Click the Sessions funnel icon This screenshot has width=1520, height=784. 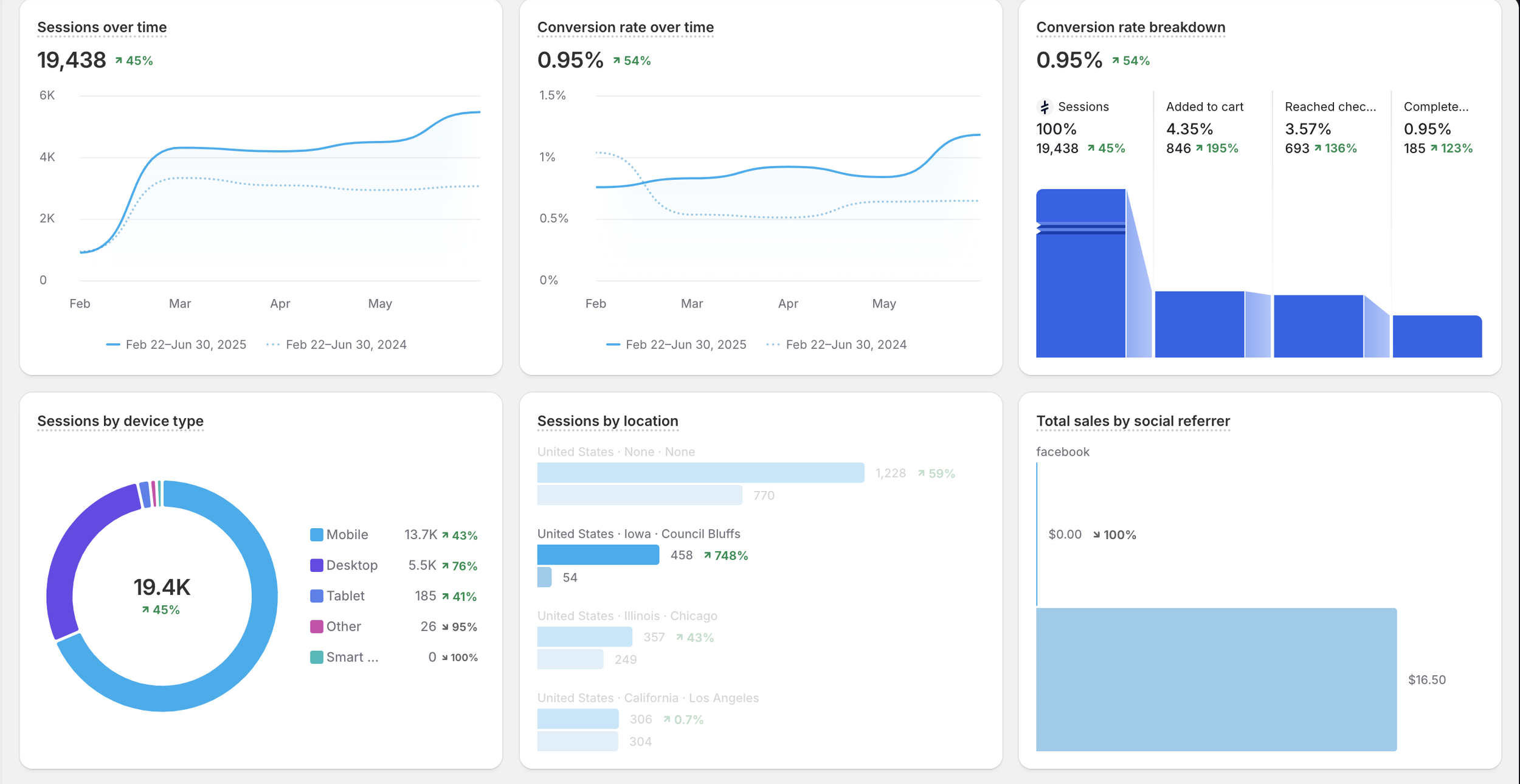click(x=1045, y=107)
